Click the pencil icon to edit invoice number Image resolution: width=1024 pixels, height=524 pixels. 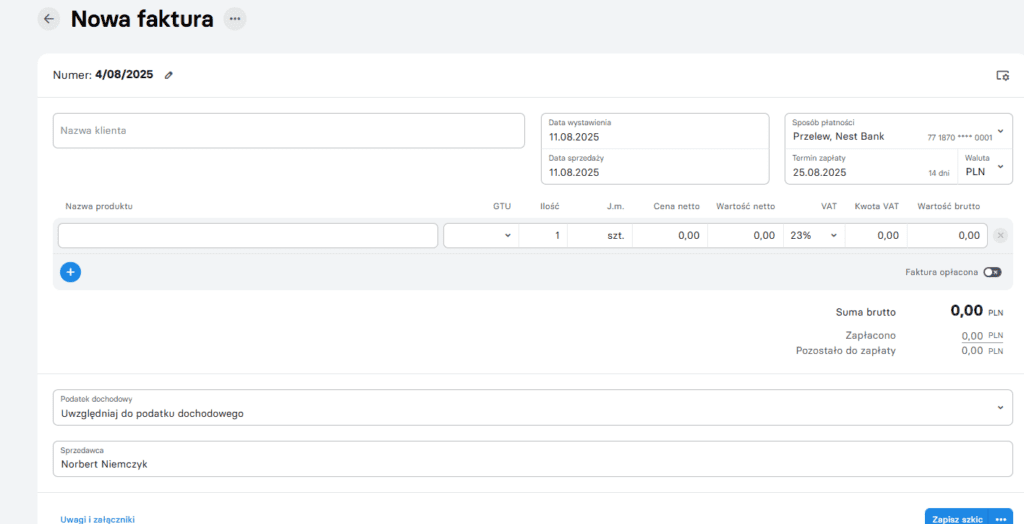[169, 75]
